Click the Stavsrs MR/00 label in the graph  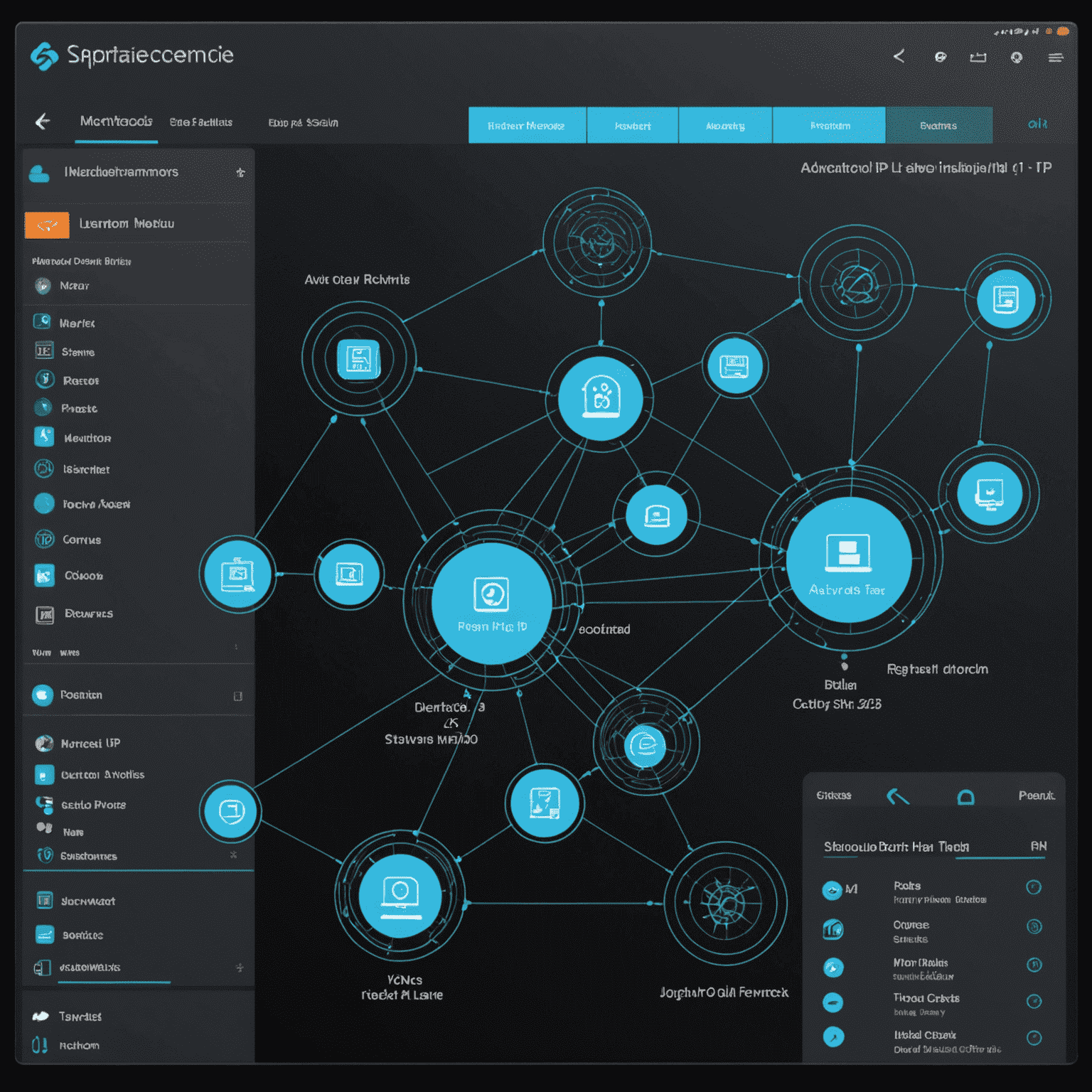click(431, 739)
